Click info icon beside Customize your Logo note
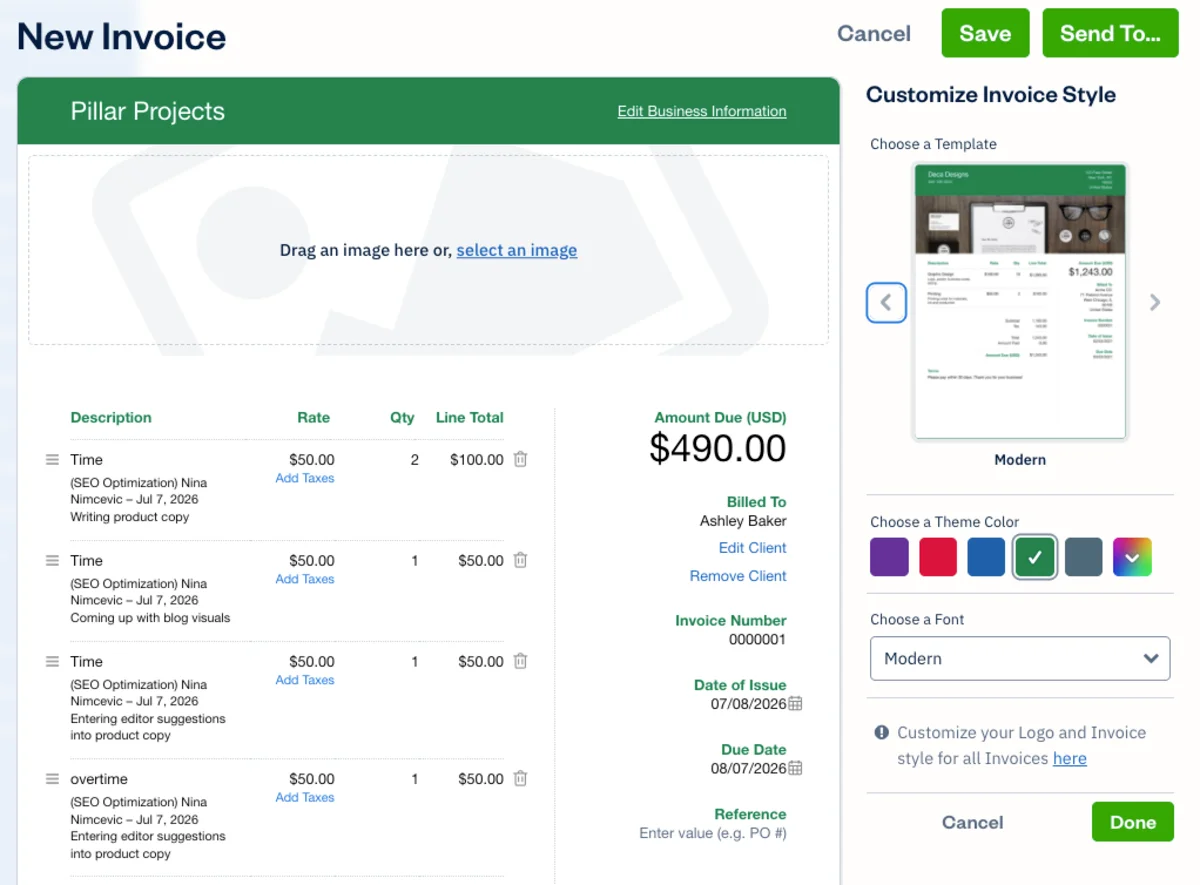The width and height of the screenshot is (1200, 885). [x=881, y=732]
